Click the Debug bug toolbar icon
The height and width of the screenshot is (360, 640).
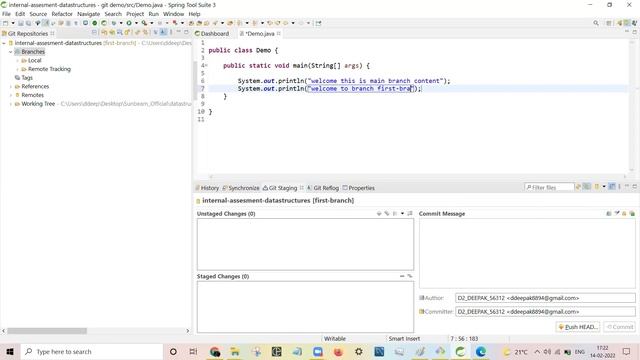113,23
